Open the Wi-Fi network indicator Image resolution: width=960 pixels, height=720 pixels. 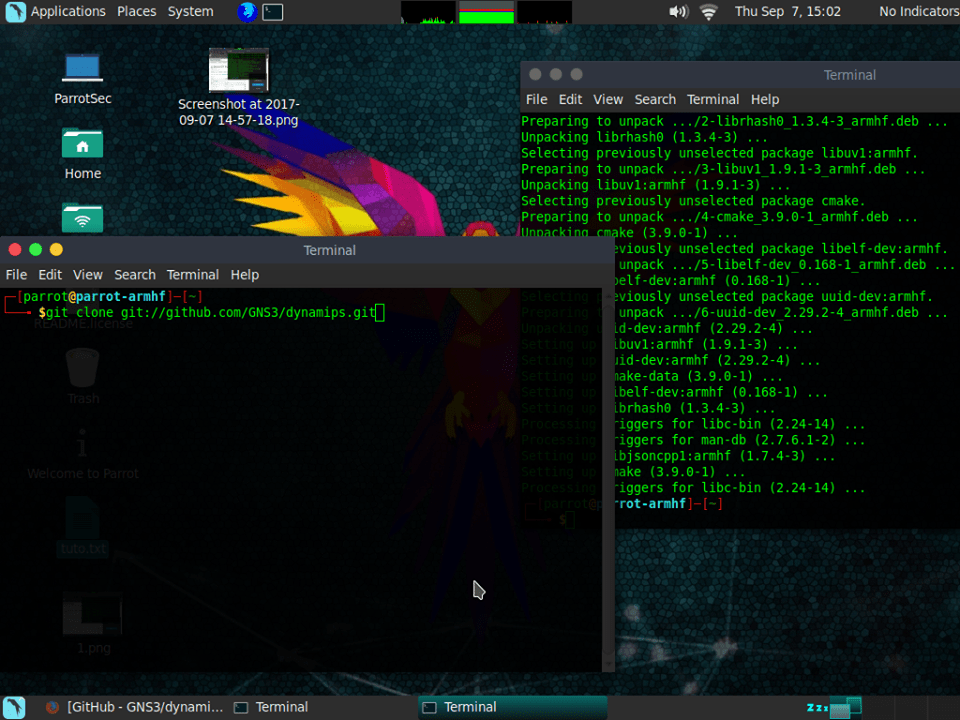click(x=708, y=12)
